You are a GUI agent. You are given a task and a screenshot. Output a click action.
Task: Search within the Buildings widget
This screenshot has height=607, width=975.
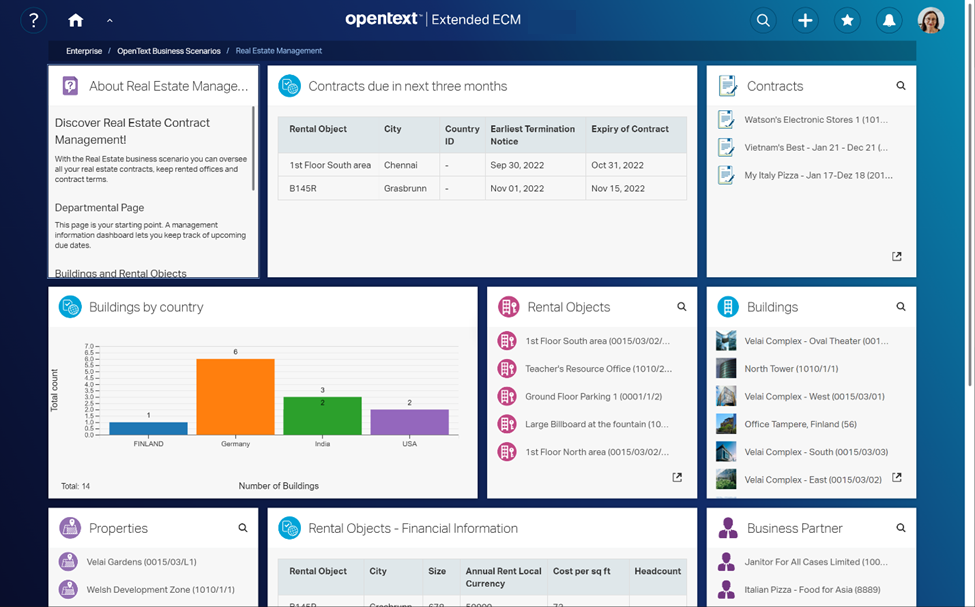900,307
